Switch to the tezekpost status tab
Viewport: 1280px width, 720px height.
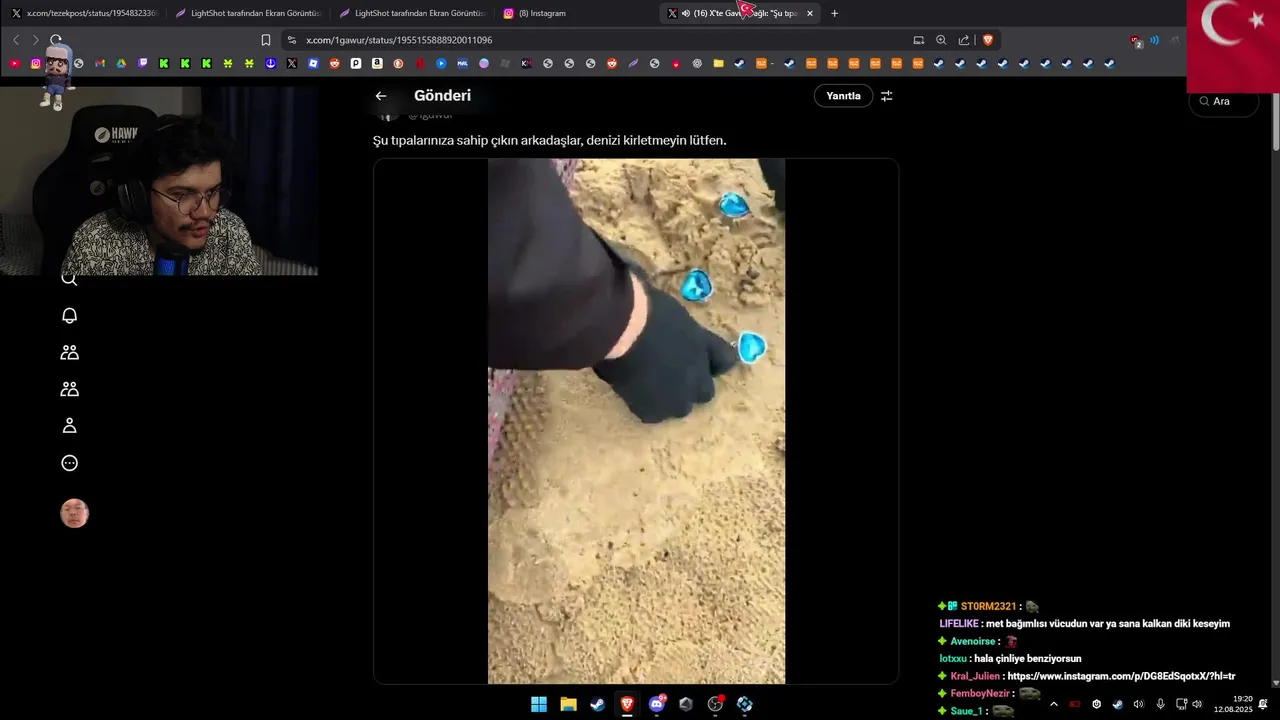point(84,13)
